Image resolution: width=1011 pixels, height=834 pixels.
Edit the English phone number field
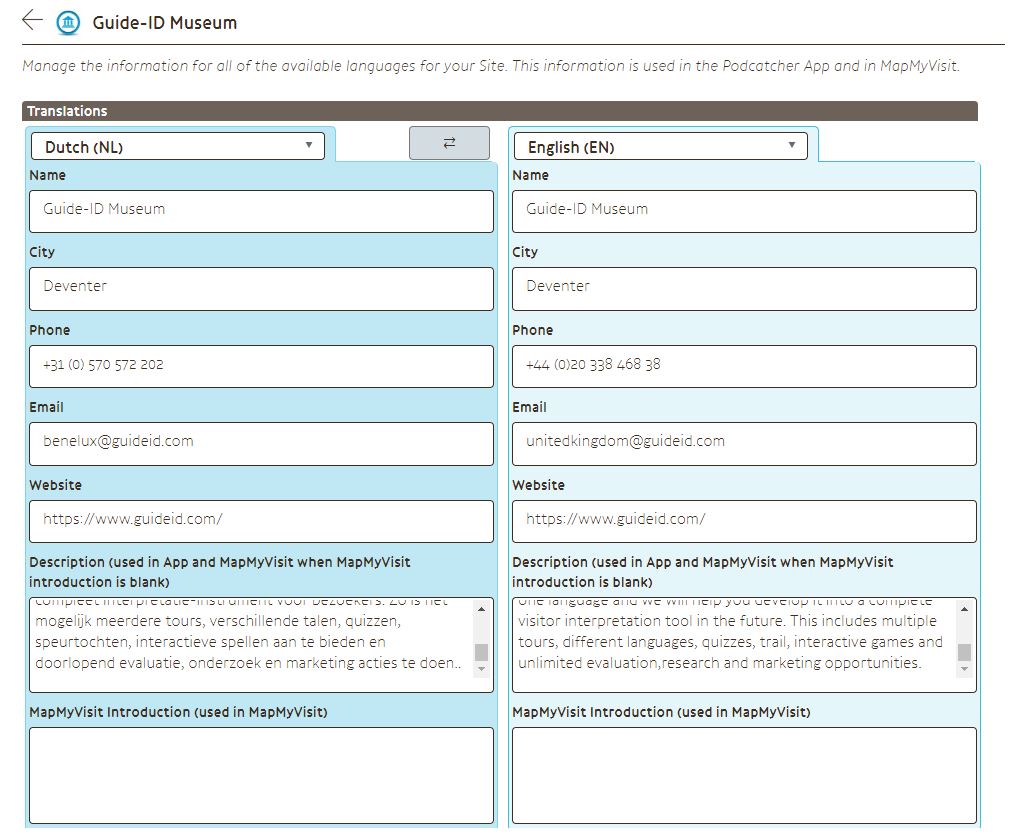click(x=744, y=366)
